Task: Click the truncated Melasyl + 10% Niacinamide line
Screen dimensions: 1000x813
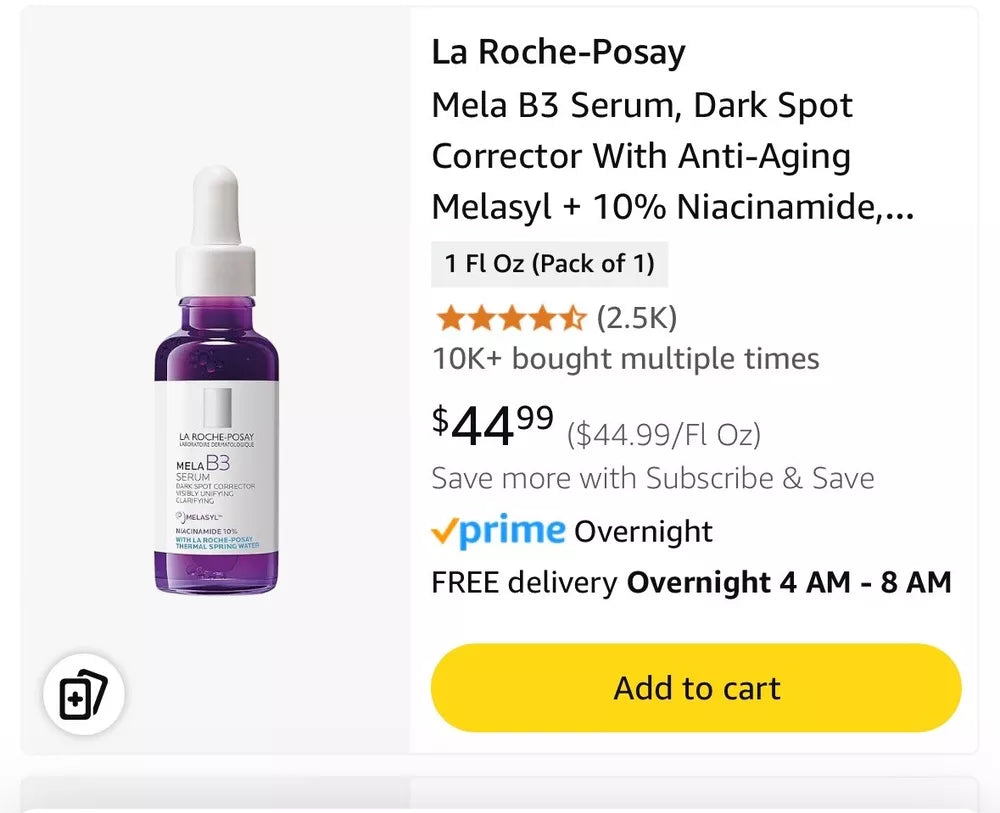Action: (672, 208)
